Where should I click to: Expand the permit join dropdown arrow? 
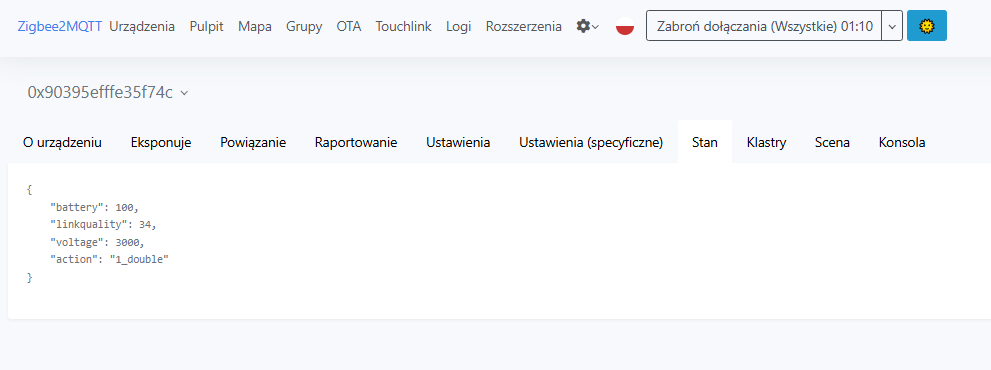[892, 26]
